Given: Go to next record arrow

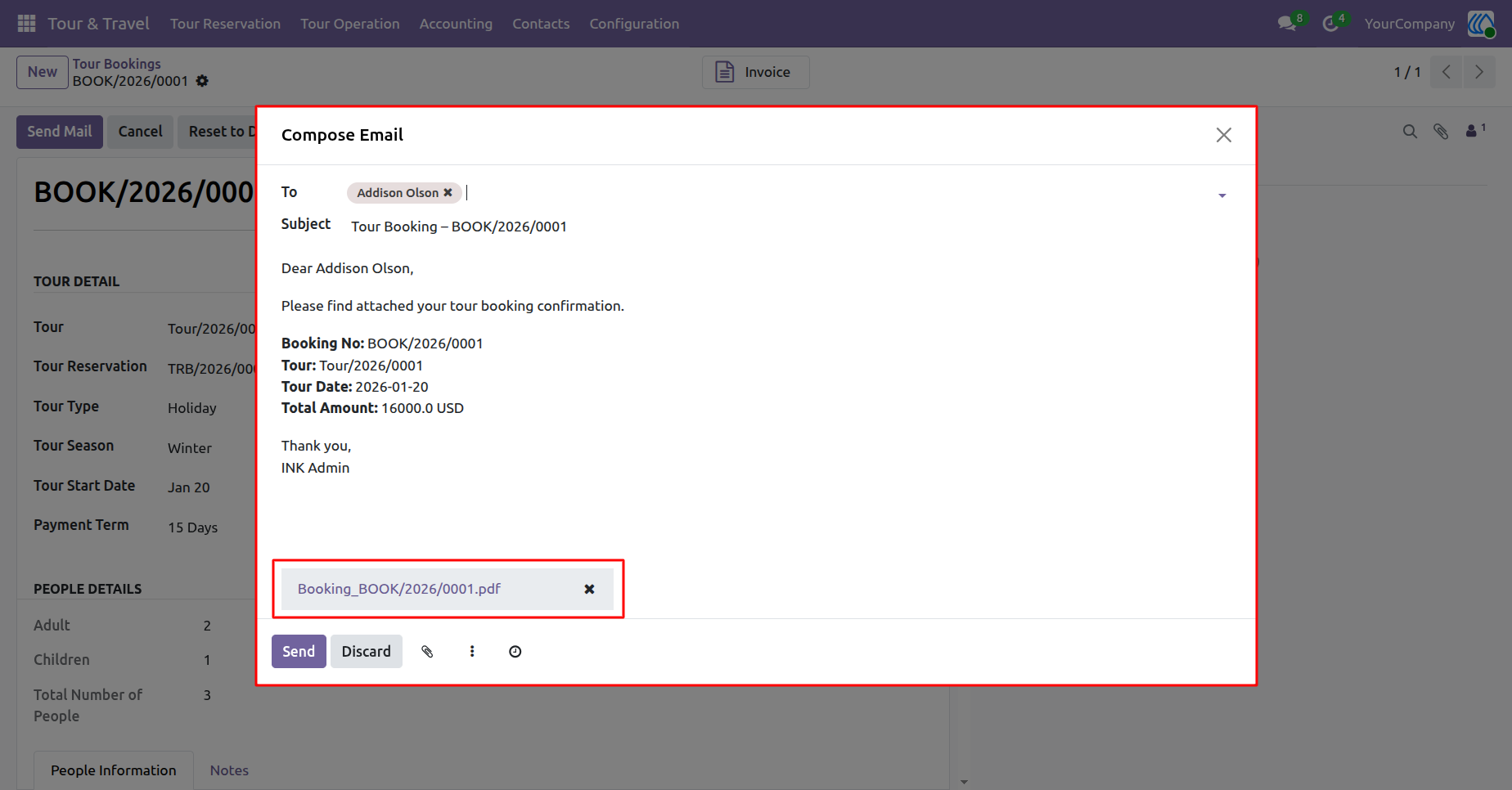Looking at the screenshot, I should [x=1479, y=72].
